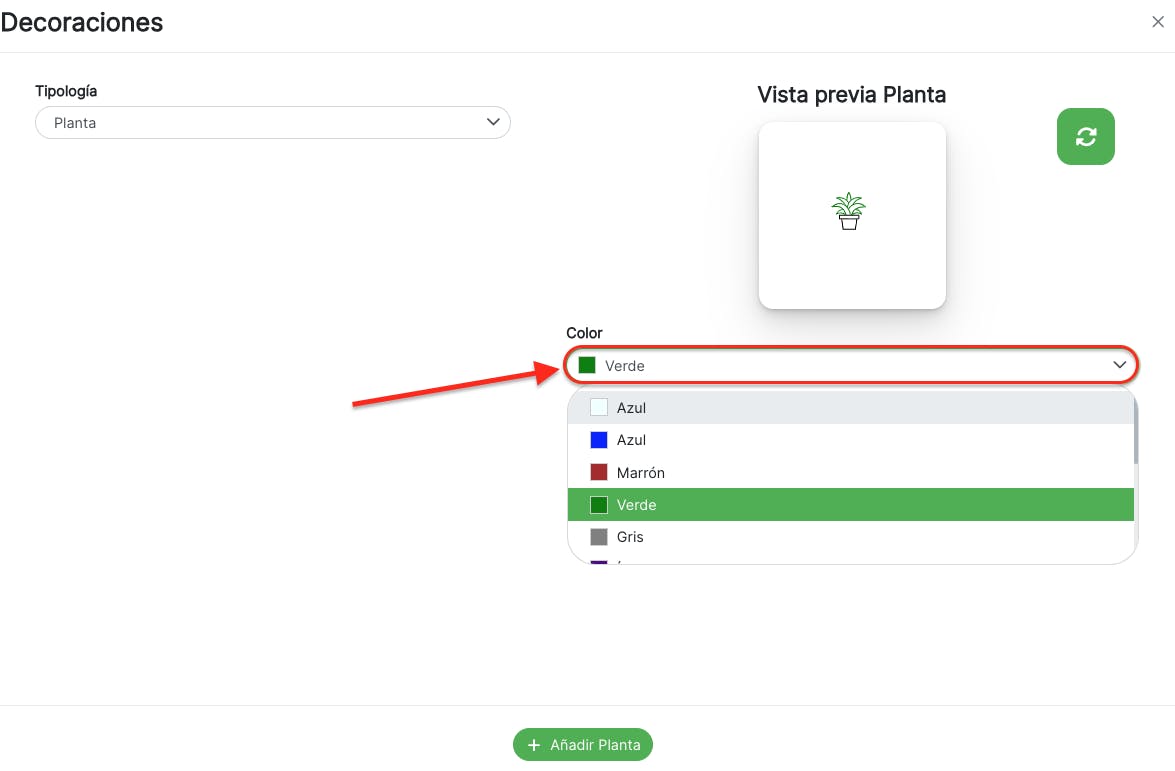Click the chevron arrow of Tipología field
Viewport: 1175px width, 771px height.
(492, 122)
